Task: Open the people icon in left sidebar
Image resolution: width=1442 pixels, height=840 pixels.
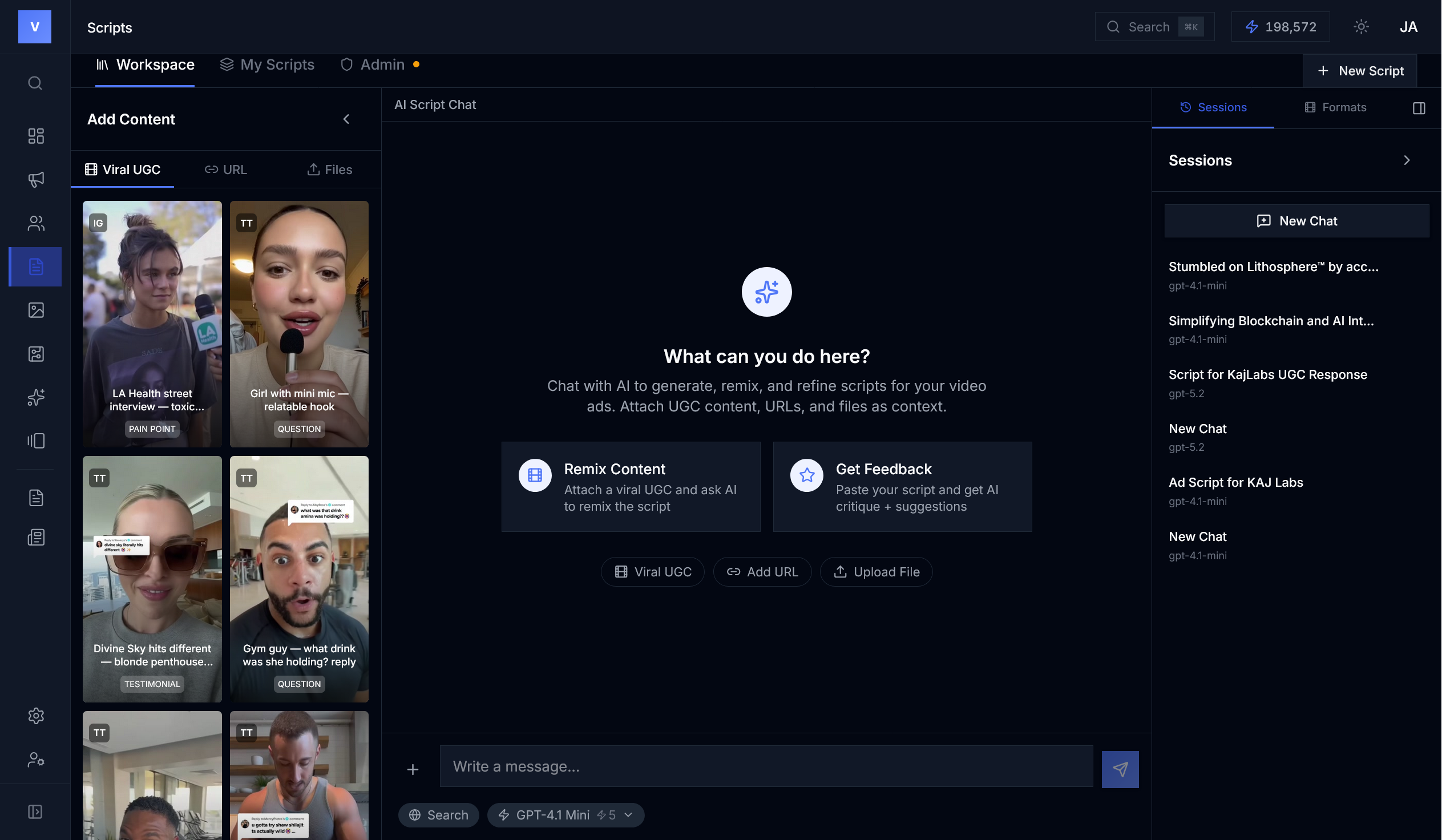Action: click(35, 223)
